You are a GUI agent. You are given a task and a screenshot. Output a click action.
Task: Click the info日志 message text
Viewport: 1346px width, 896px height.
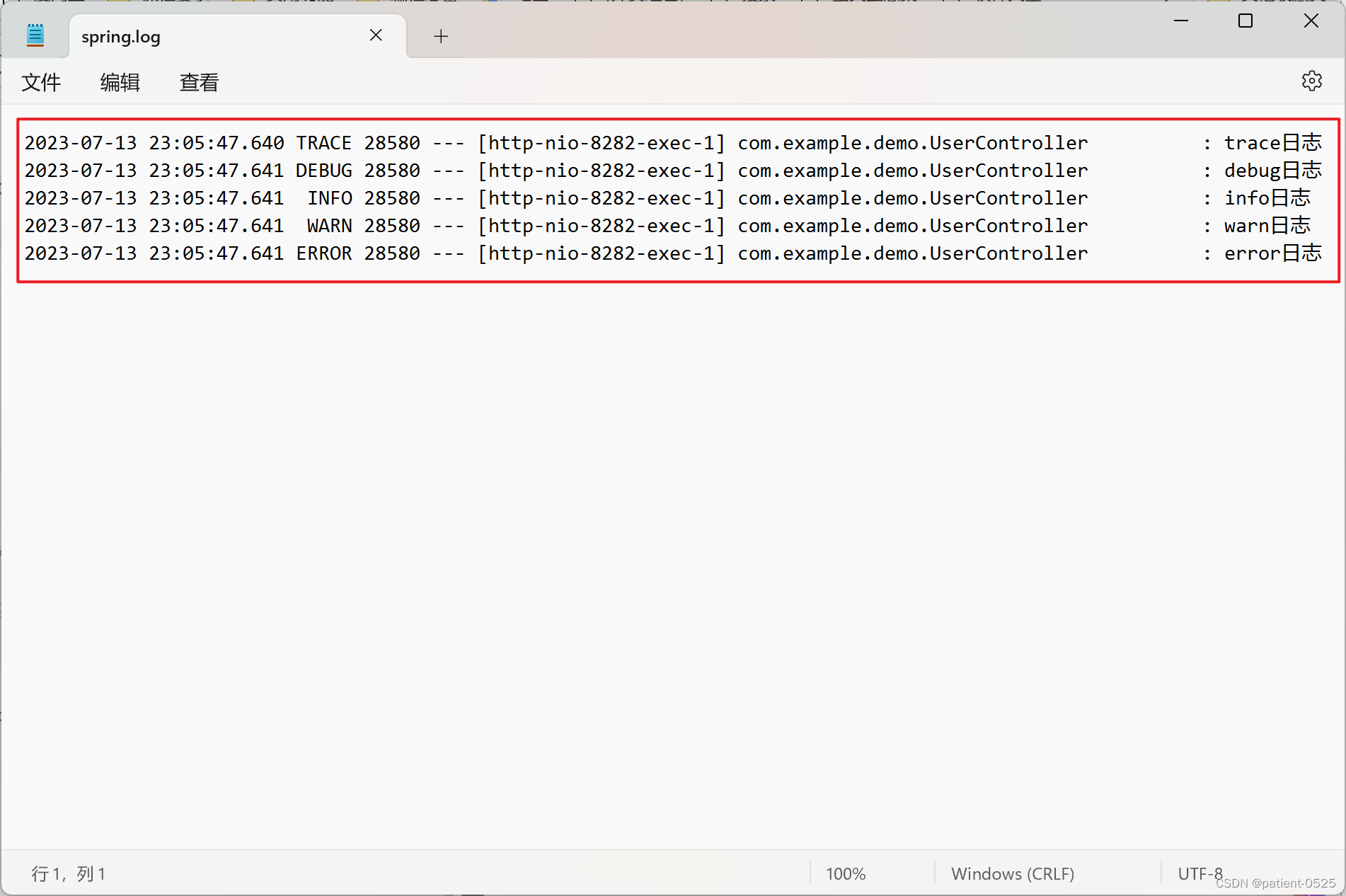[x=1267, y=198]
